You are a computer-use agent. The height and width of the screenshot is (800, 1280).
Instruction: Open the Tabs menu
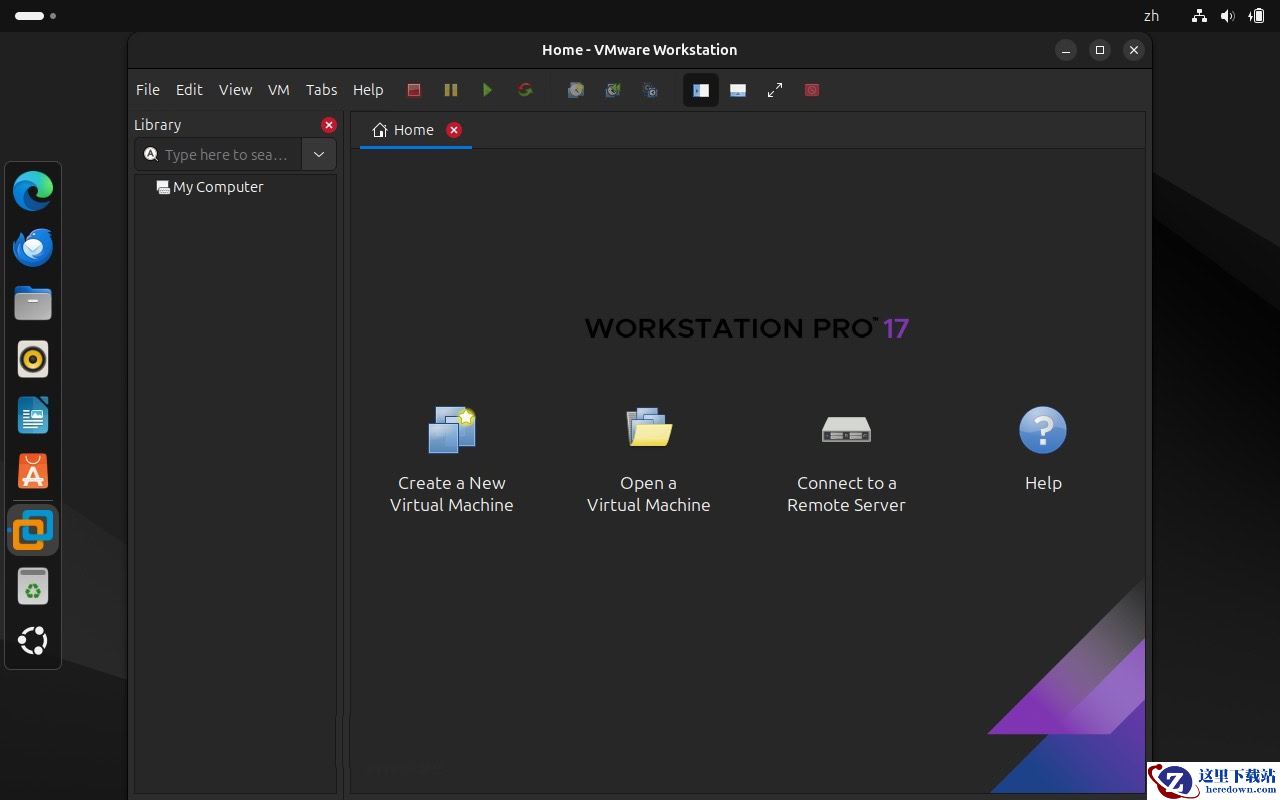[321, 90]
